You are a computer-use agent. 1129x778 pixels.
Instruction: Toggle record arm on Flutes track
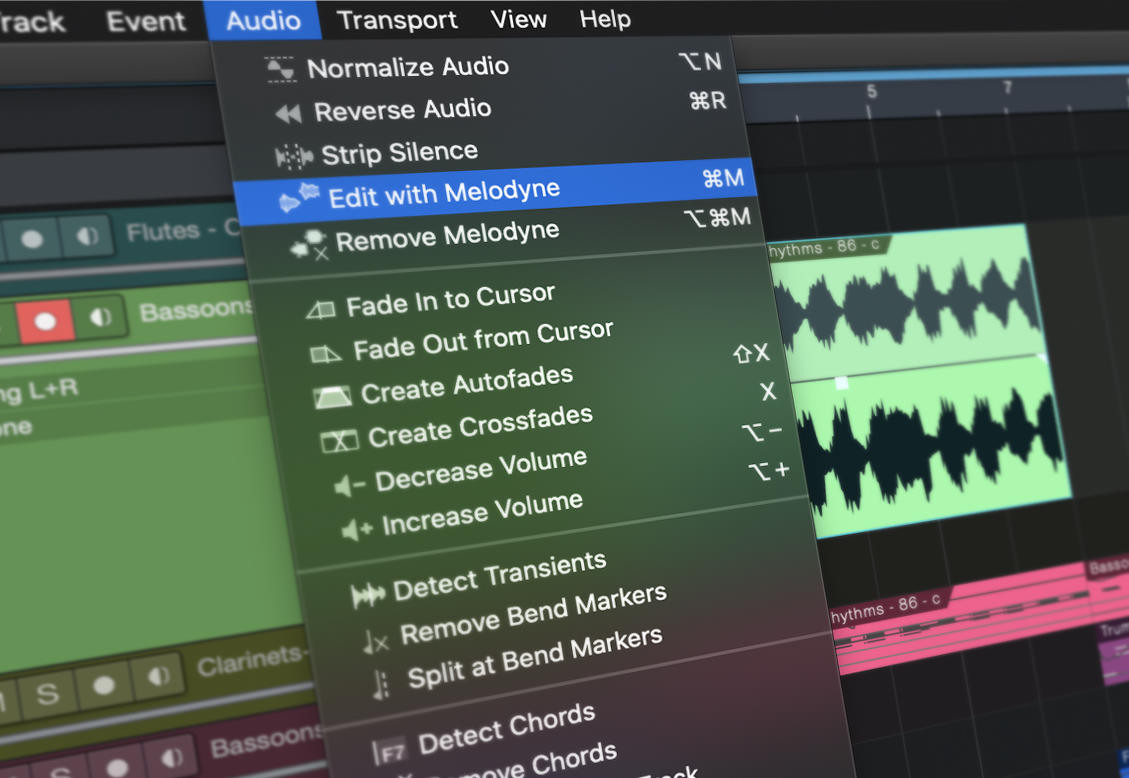pyautogui.click(x=32, y=239)
